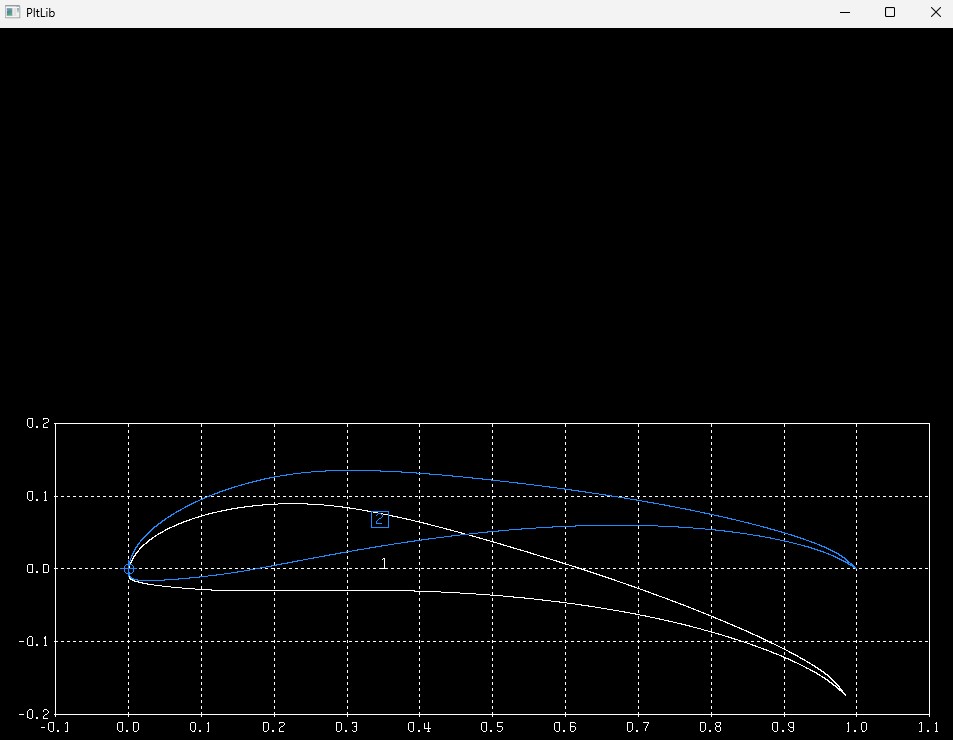Click the x-axis label 0.8
953x740 pixels.
710,727
